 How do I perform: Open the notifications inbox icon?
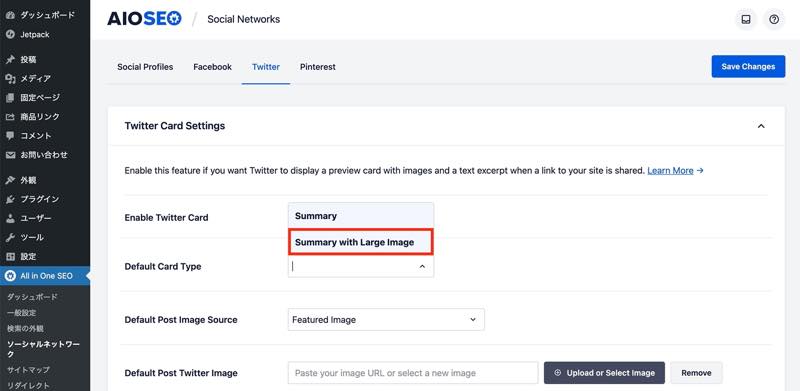pos(746,20)
